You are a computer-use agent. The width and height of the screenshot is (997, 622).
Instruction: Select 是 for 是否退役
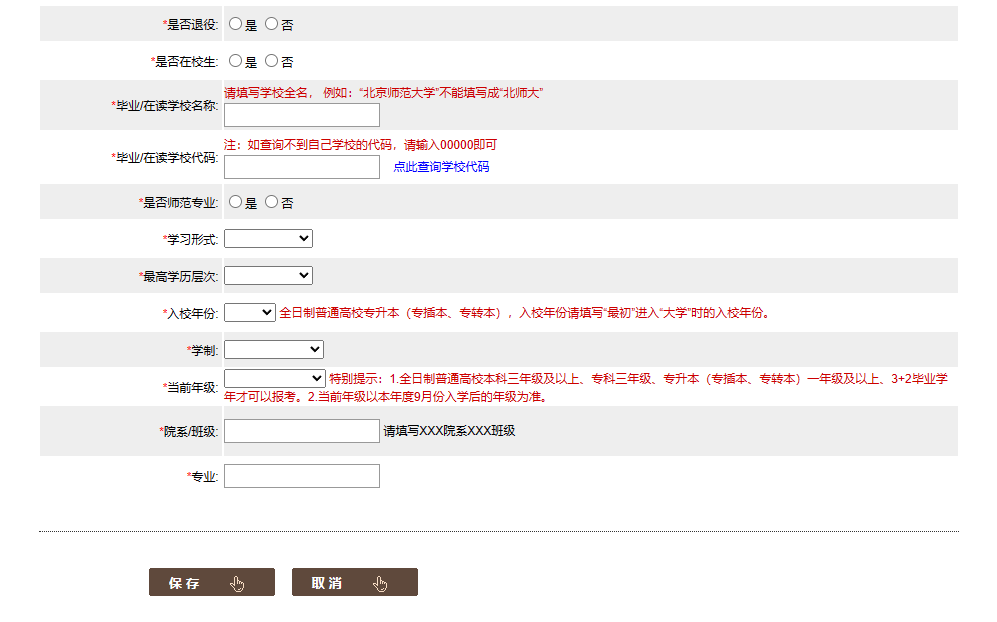pyautogui.click(x=235, y=24)
